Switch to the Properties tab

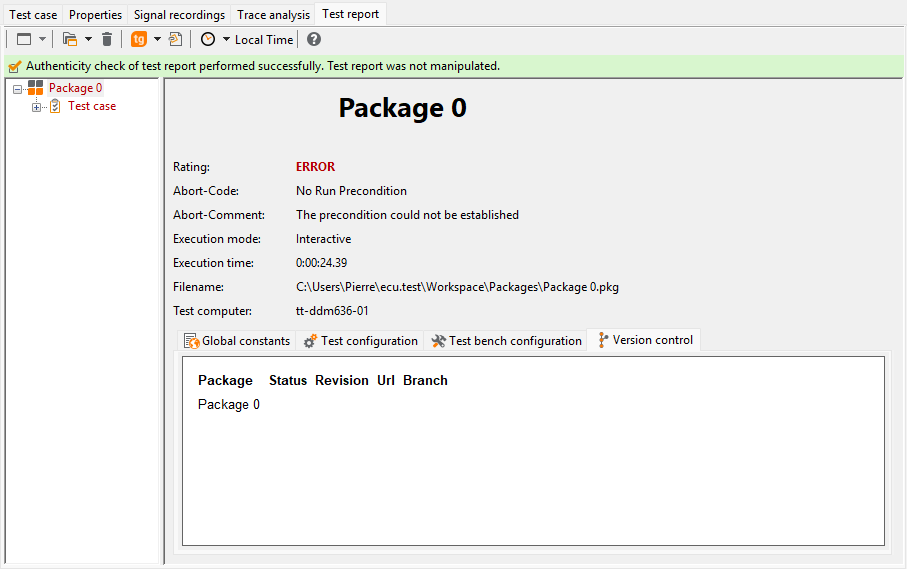95,15
